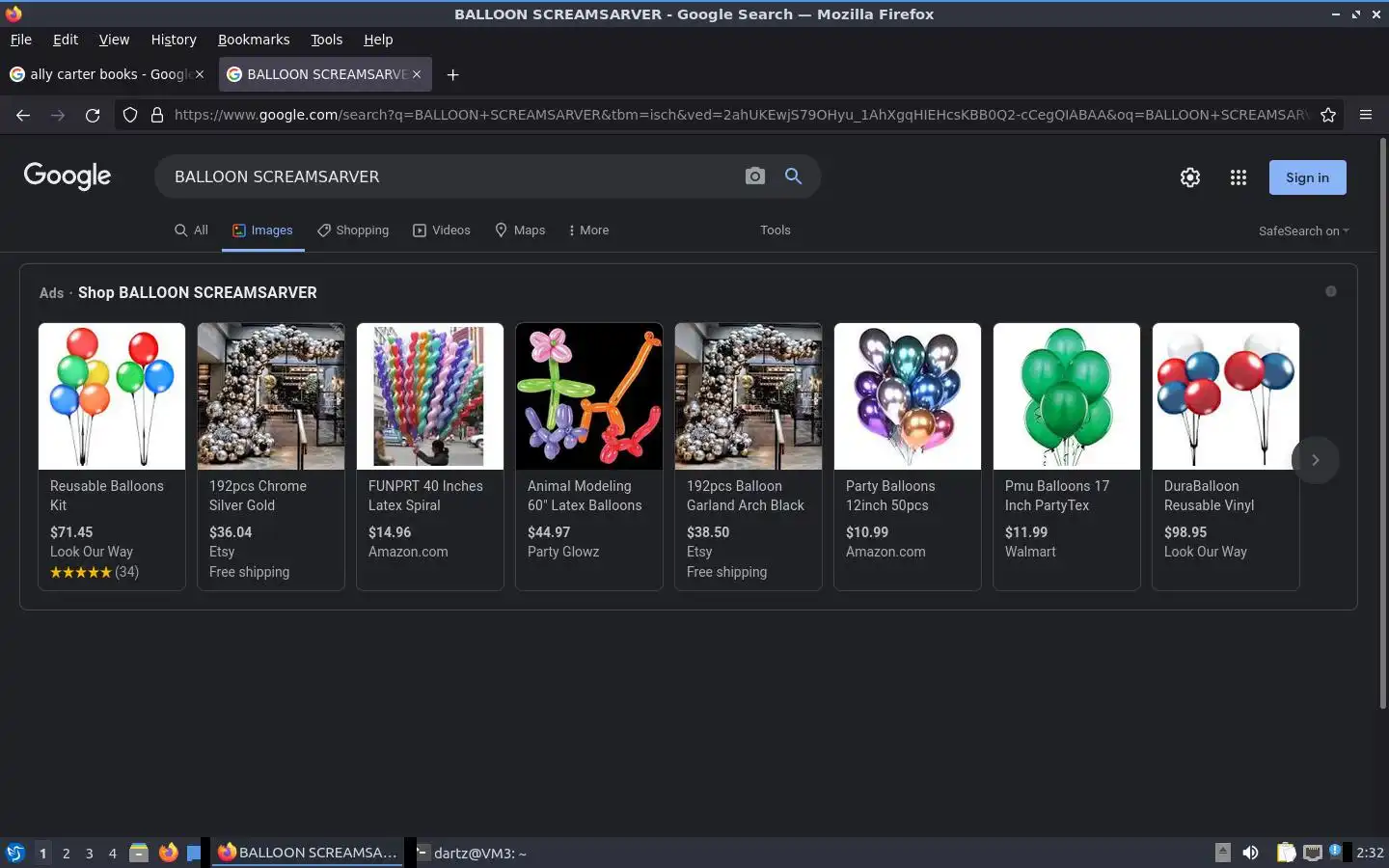The image size is (1389, 868).
Task: Open Google quick settings gear
Action: (1190, 177)
